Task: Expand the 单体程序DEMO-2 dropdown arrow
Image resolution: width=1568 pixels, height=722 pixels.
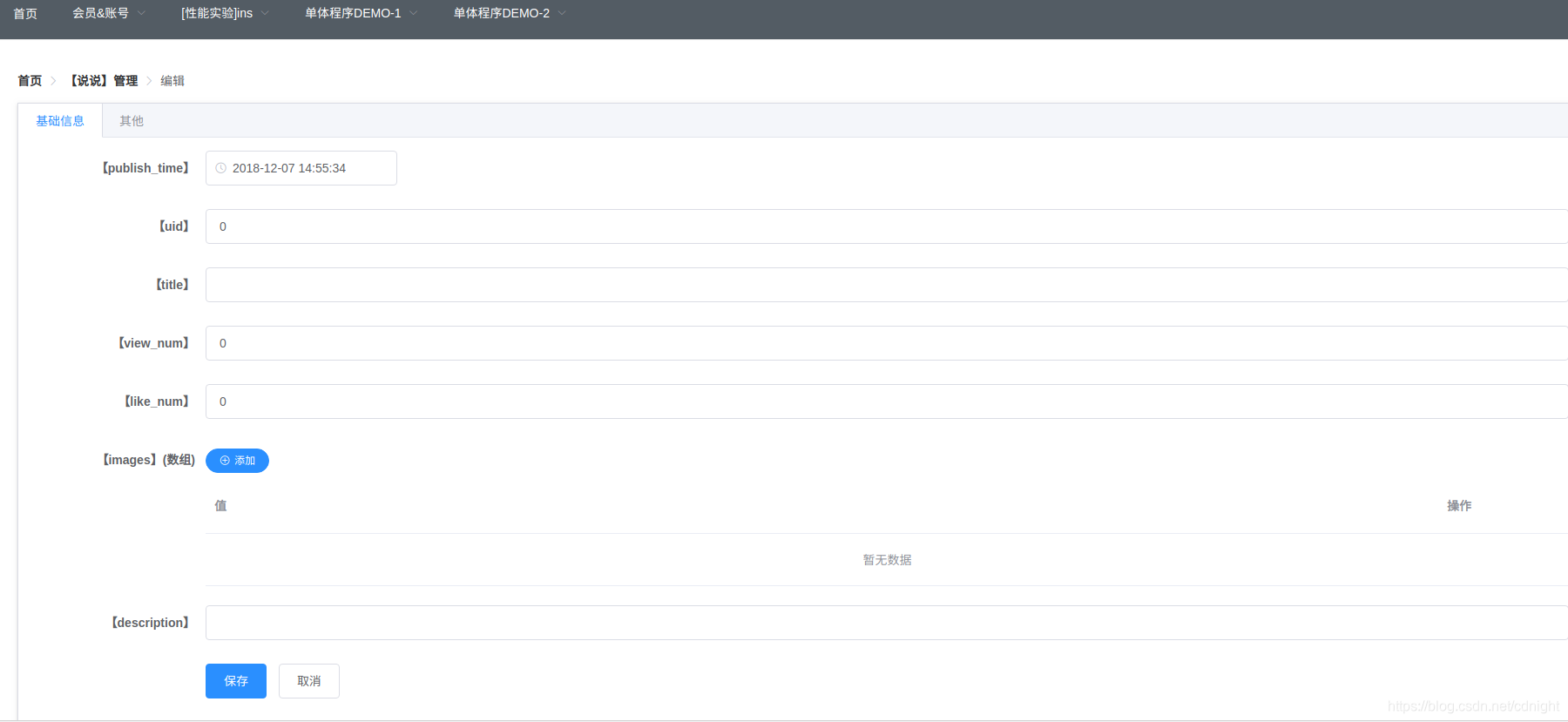Action: [562, 13]
